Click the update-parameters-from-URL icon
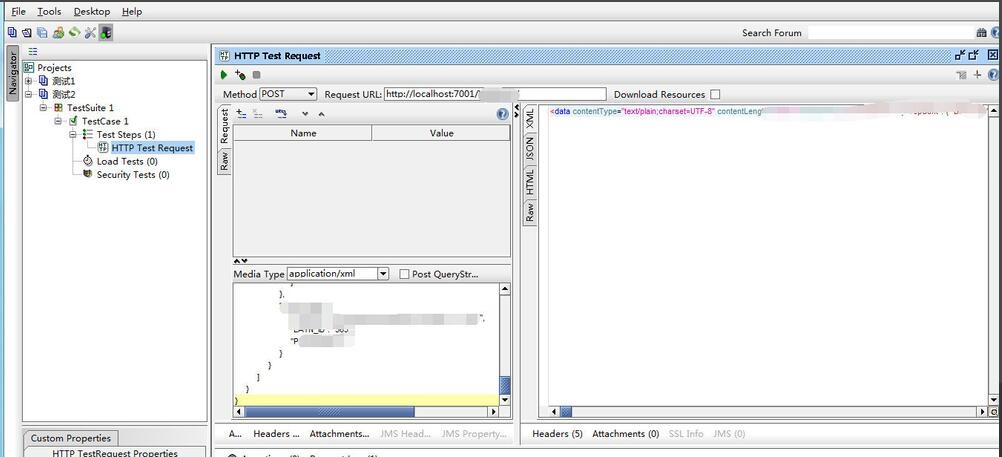Image resolution: width=1002 pixels, height=457 pixels. tap(281, 114)
